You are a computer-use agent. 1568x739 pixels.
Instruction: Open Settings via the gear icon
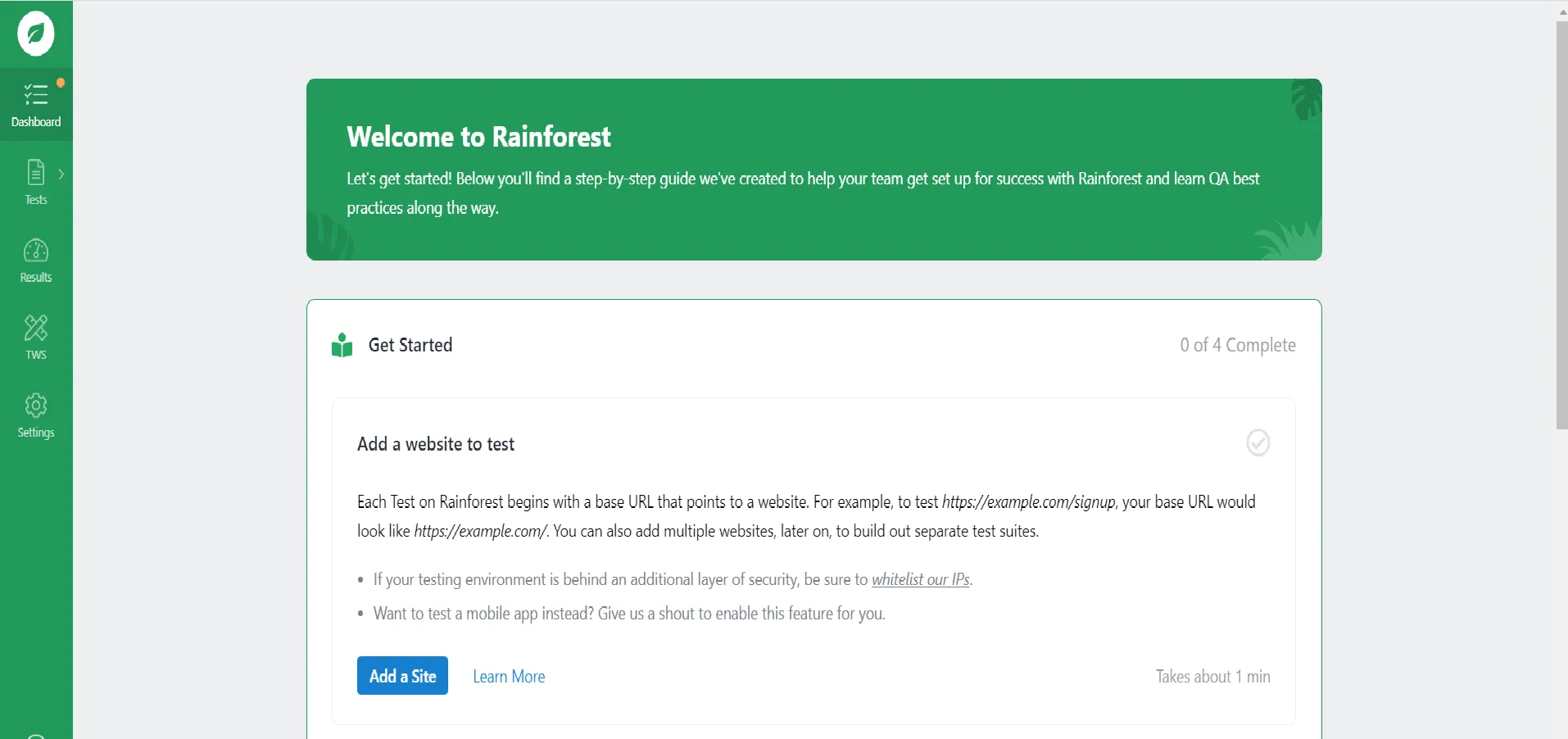click(x=35, y=406)
